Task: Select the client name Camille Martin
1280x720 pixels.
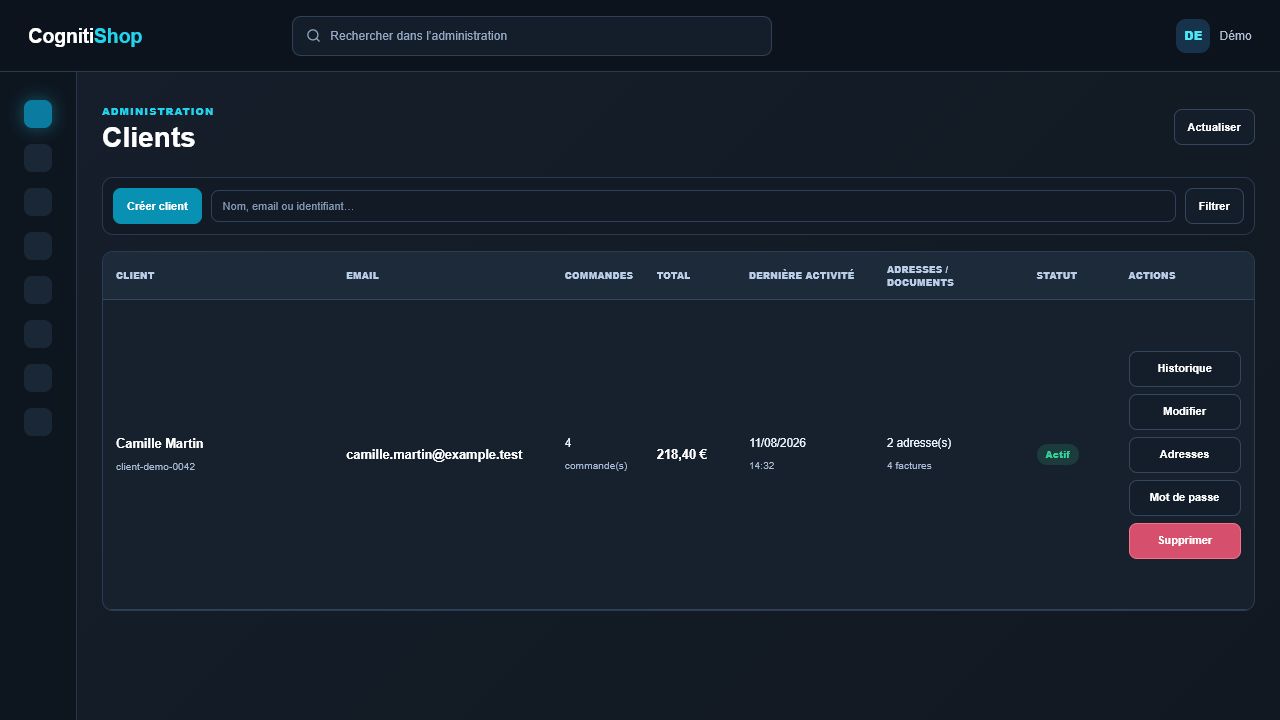Action: pyautogui.click(x=160, y=443)
